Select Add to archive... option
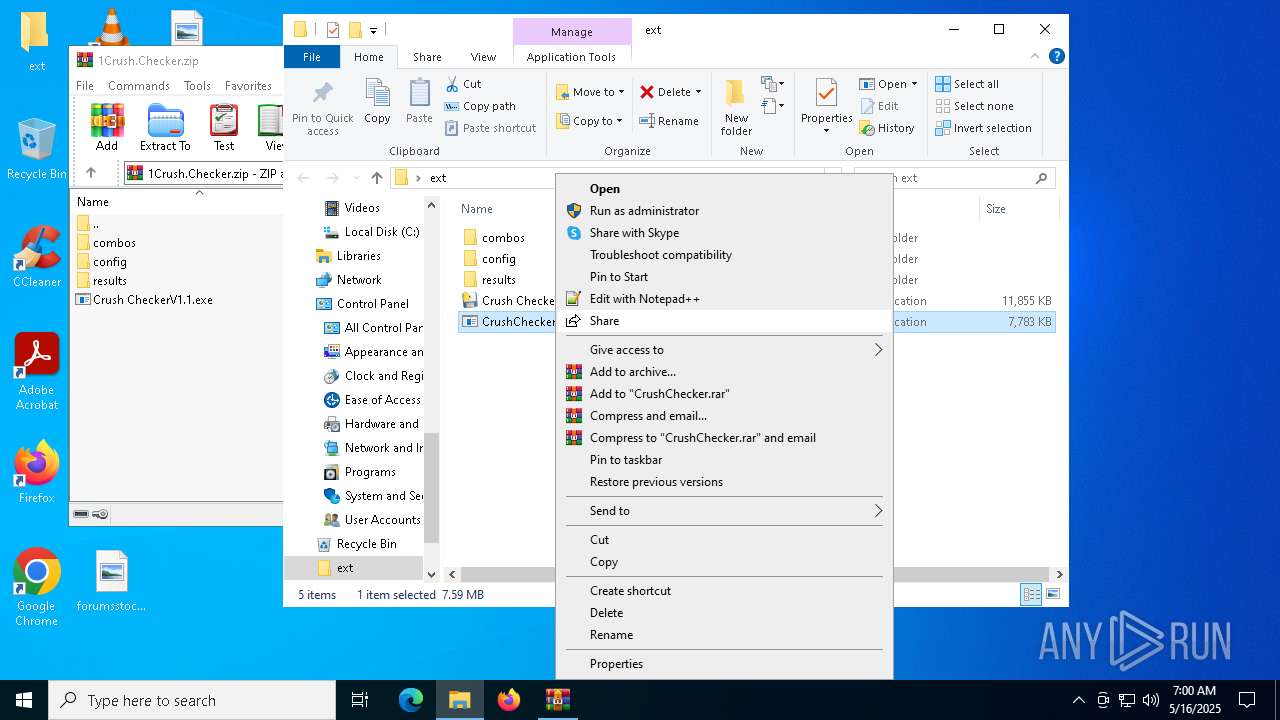This screenshot has height=720, width=1280. pos(724,372)
